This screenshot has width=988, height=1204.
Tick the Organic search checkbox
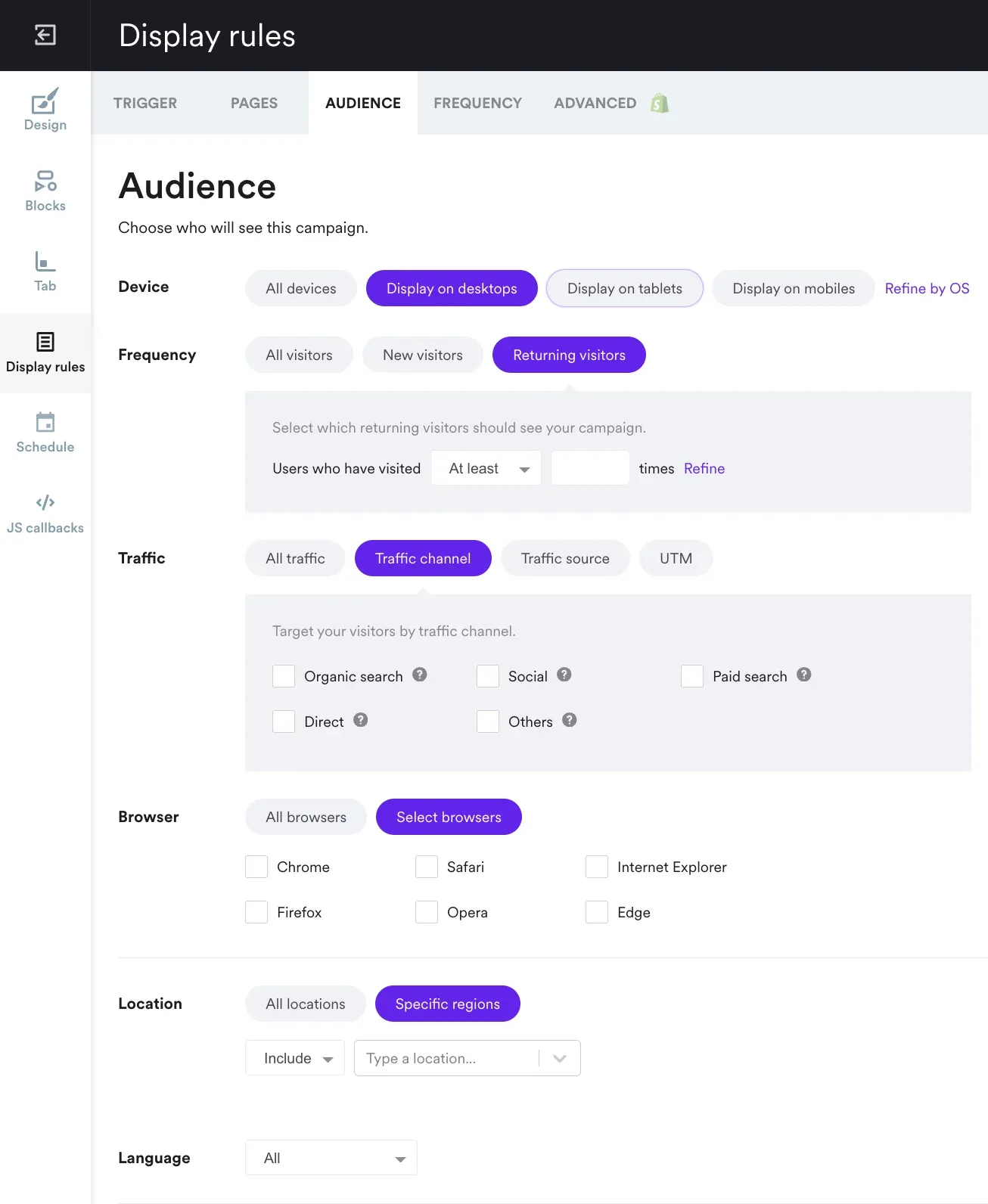tap(284, 676)
